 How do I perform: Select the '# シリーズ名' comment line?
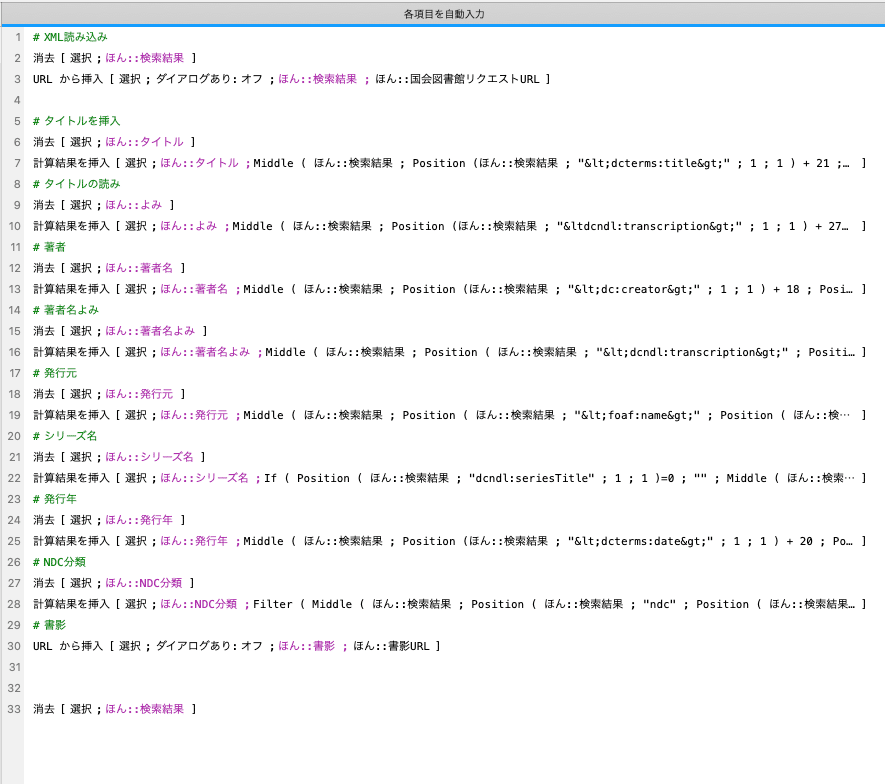pyautogui.click(x=65, y=436)
